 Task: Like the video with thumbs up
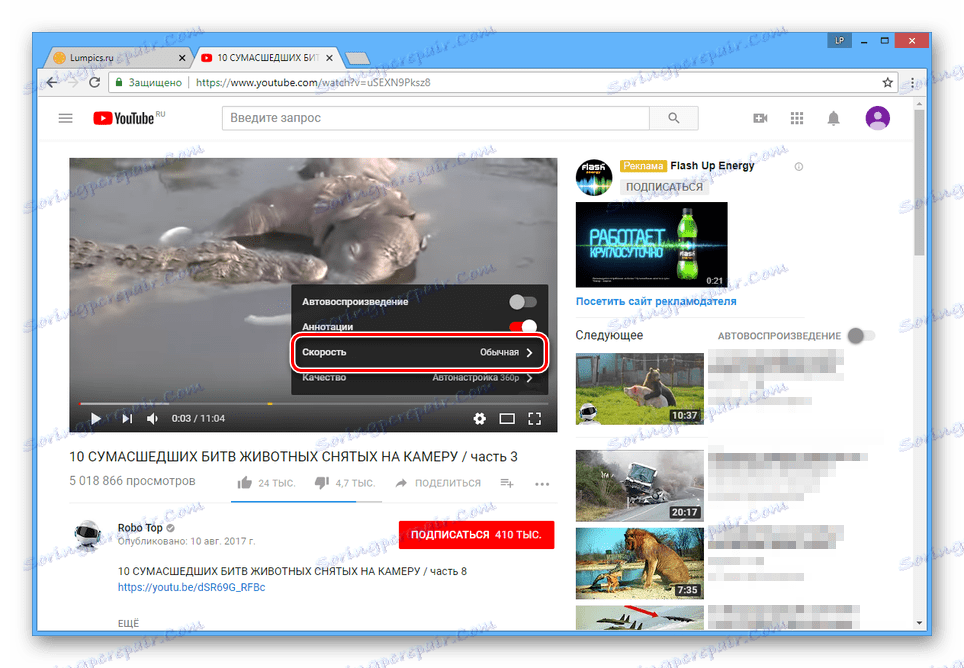245,483
